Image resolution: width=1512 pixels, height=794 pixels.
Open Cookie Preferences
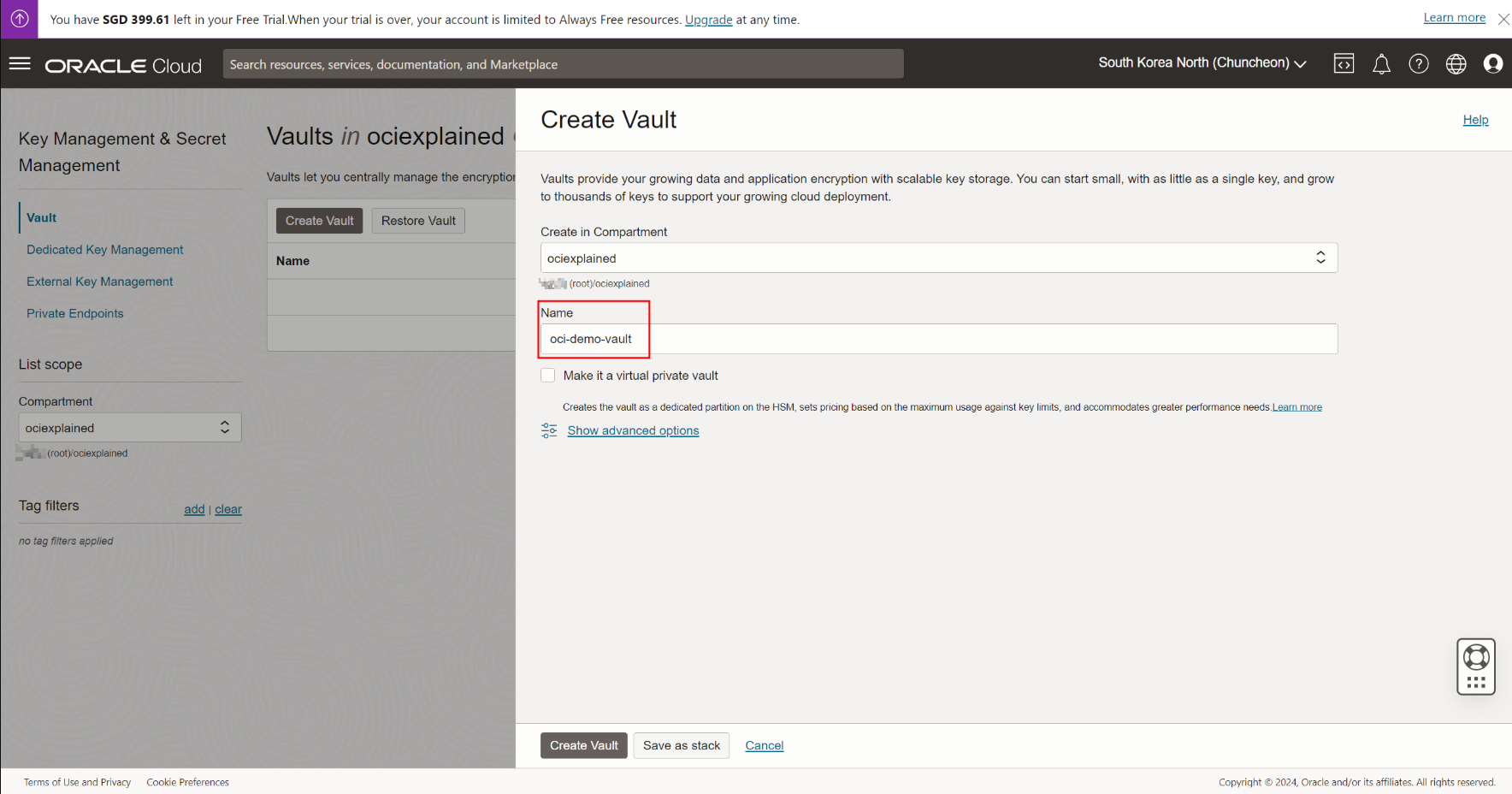tap(187, 782)
